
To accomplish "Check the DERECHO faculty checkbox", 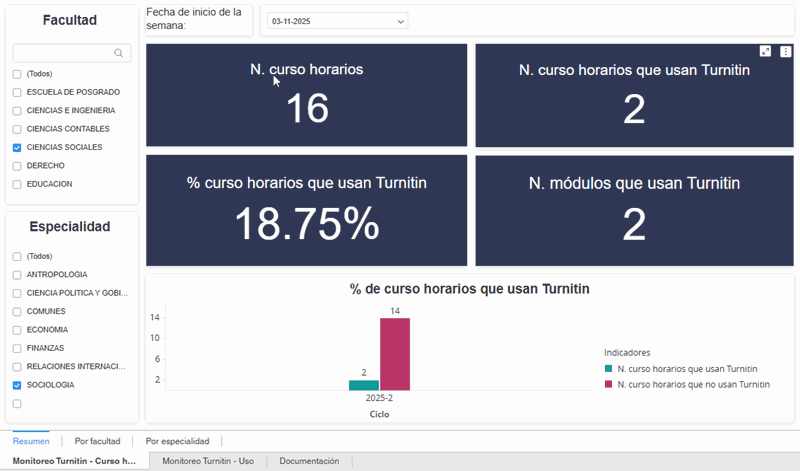I will (17, 166).
